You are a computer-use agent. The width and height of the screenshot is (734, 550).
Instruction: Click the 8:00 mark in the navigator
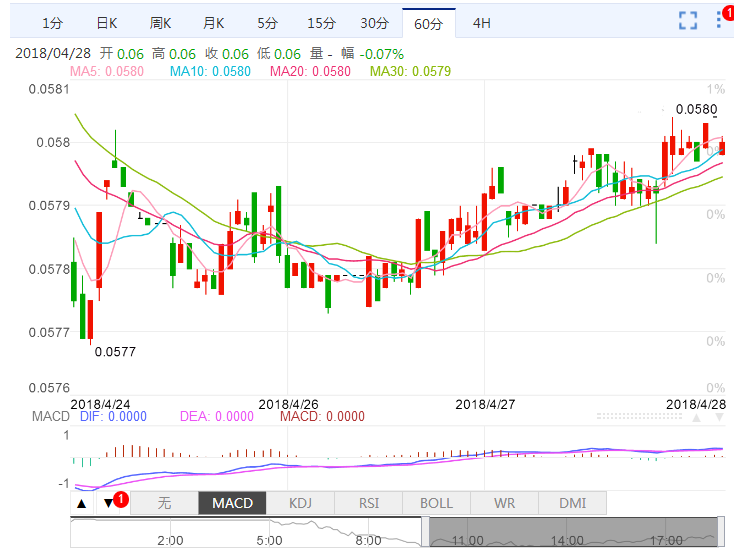(368, 541)
